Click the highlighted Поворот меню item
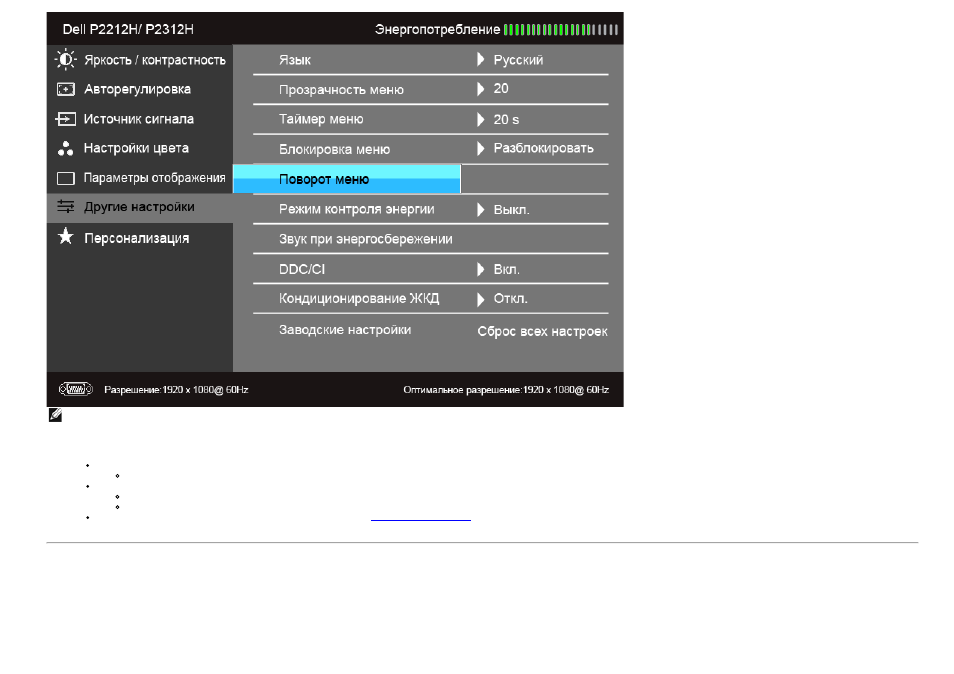 click(347, 179)
